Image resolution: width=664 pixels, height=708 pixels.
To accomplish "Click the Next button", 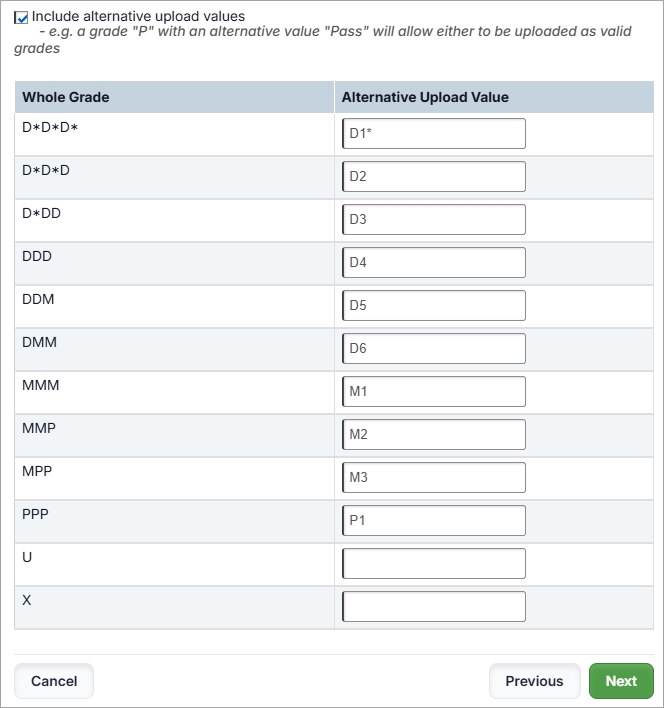I will click(x=620, y=681).
